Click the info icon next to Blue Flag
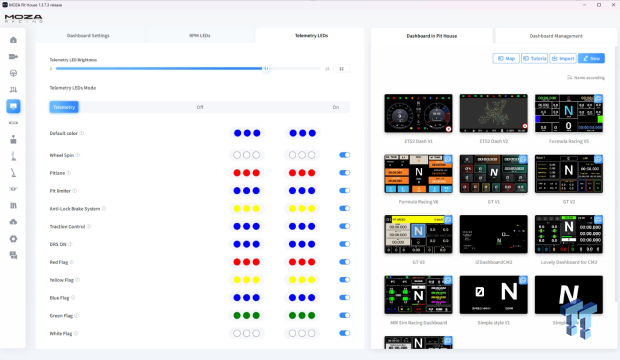This screenshot has height=360, width=620. point(73,297)
